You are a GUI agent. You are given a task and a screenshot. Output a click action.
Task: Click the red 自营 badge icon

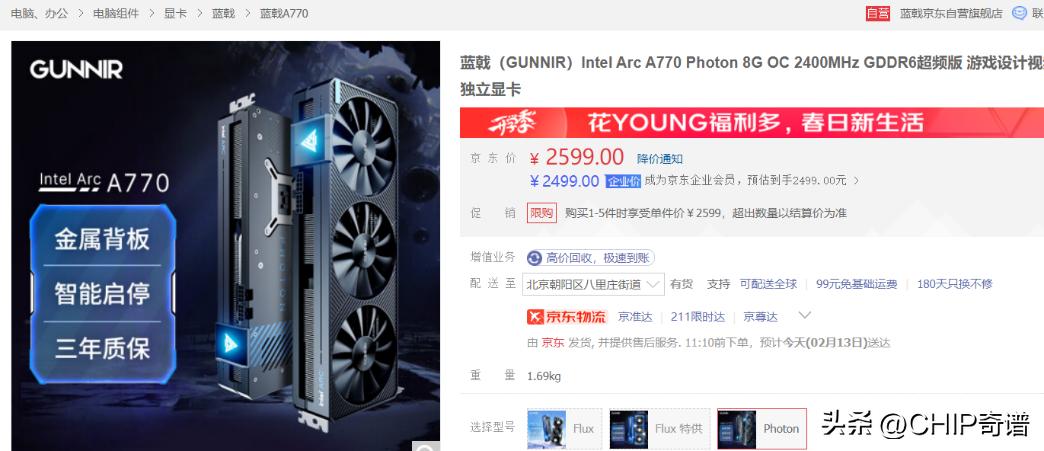(x=878, y=13)
